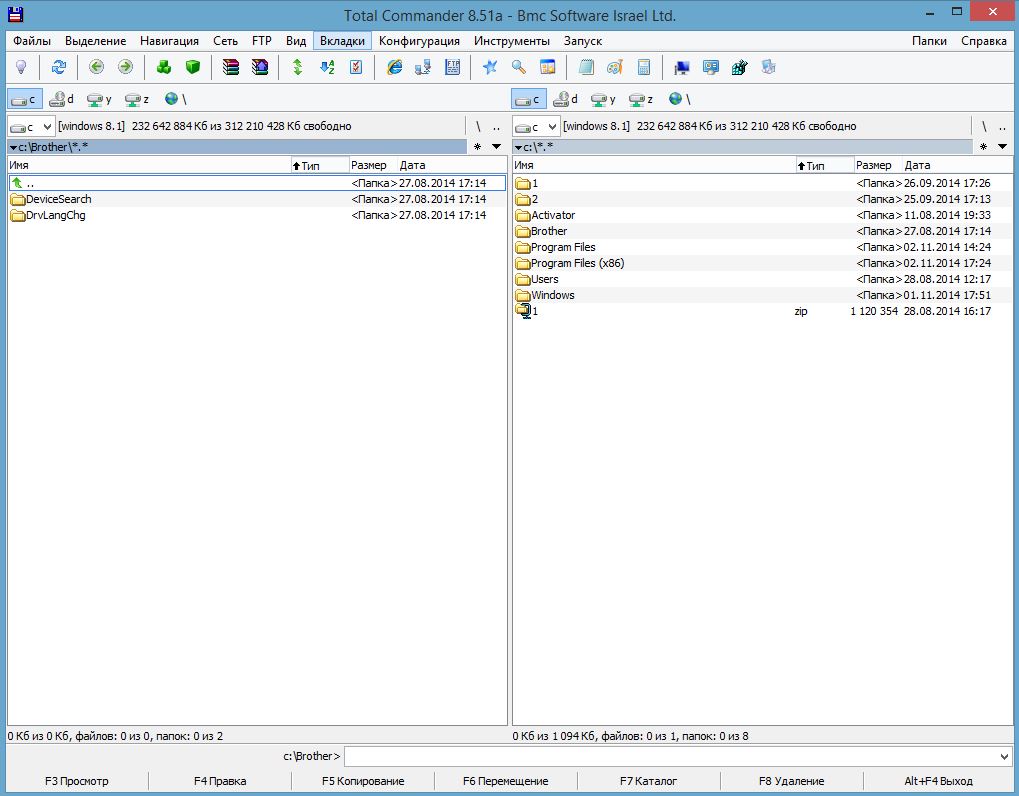Image resolution: width=1019 pixels, height=796 pixels.
Task: Refresh the panel with the blue arrows icon
Action: click(58, 67)
